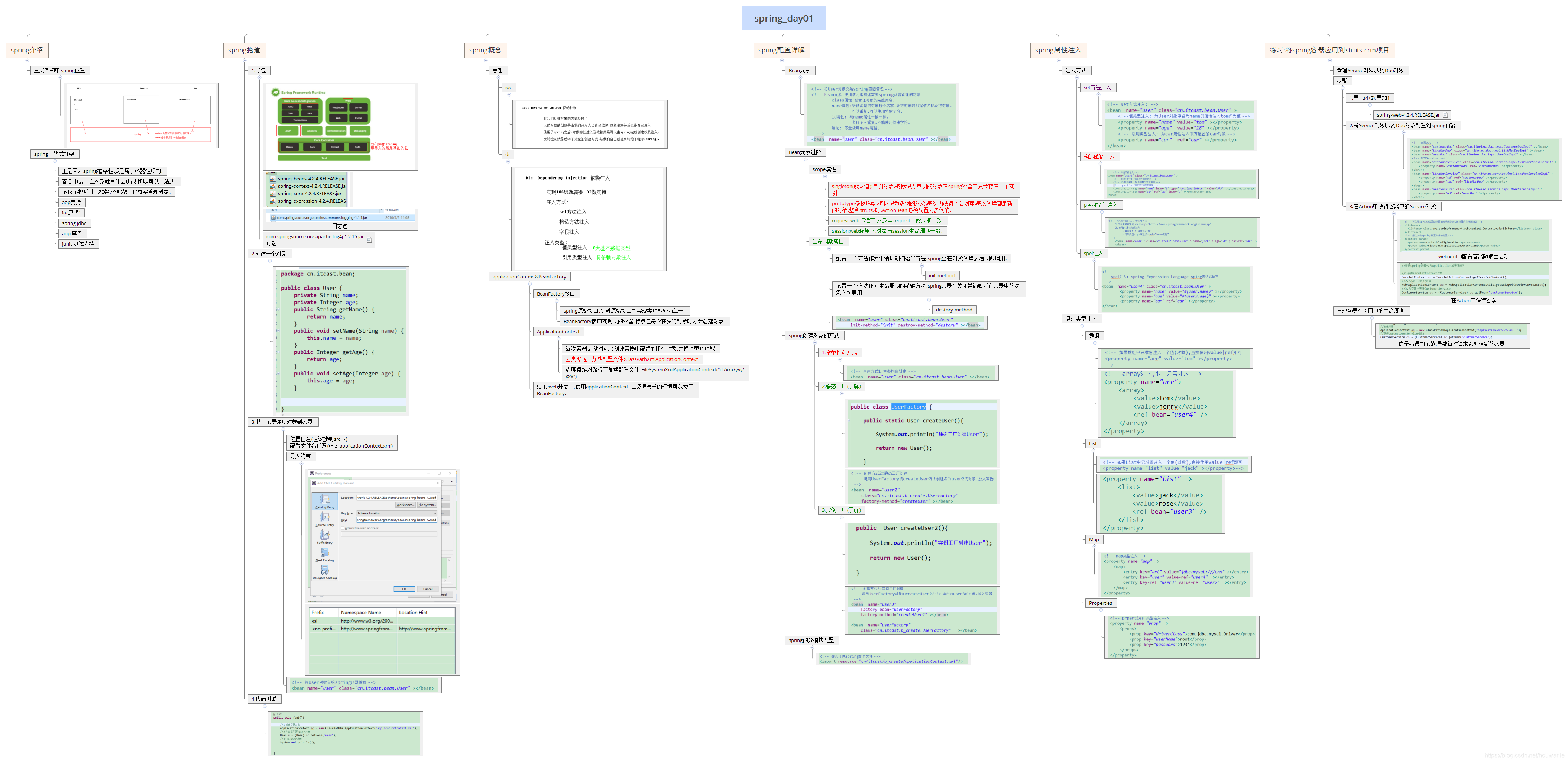Click the jar icon beside spring-core-4.2.4.RELEASE.jar
The image size is (1568, 762).
pyautogui.click(x=273, y=194)
